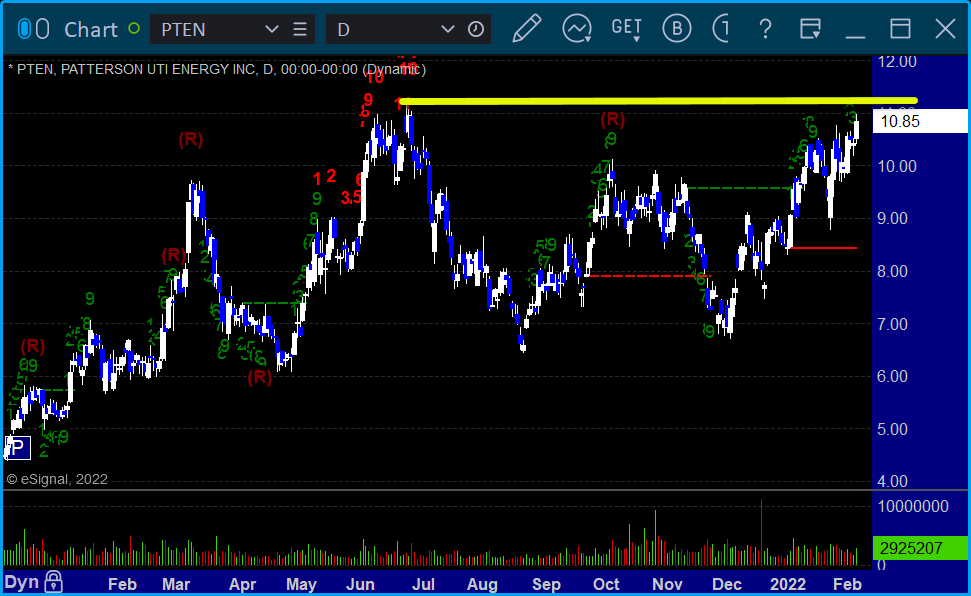
Task: Click the tall green volume bar in late October
Action: [655, 537]
